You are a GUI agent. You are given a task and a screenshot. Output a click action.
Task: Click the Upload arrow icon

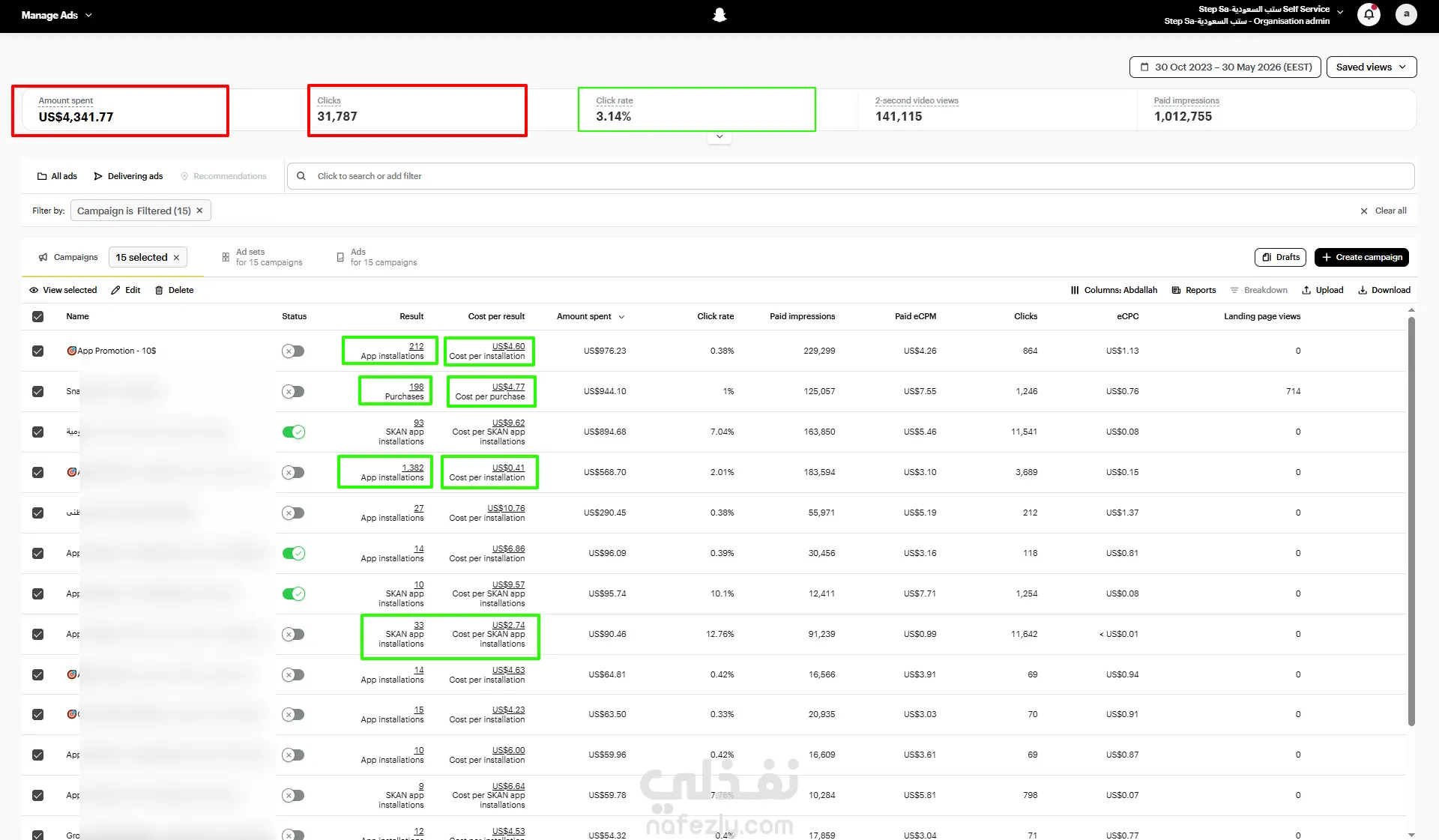(x=1306, y=290)
